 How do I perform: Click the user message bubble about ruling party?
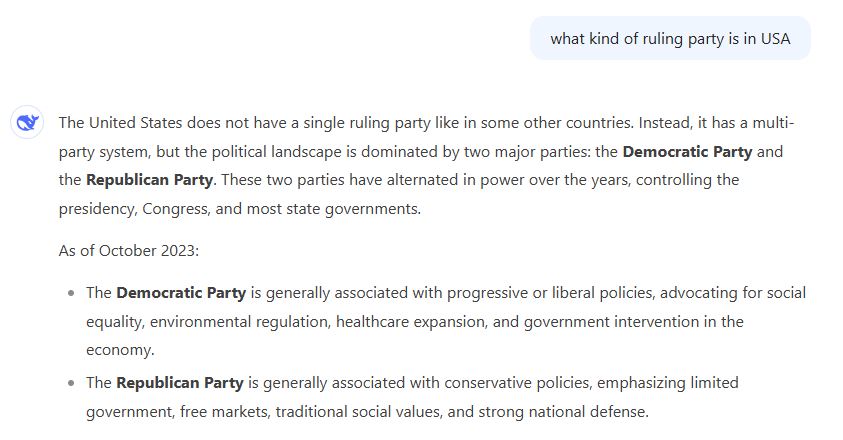(669, 39)
